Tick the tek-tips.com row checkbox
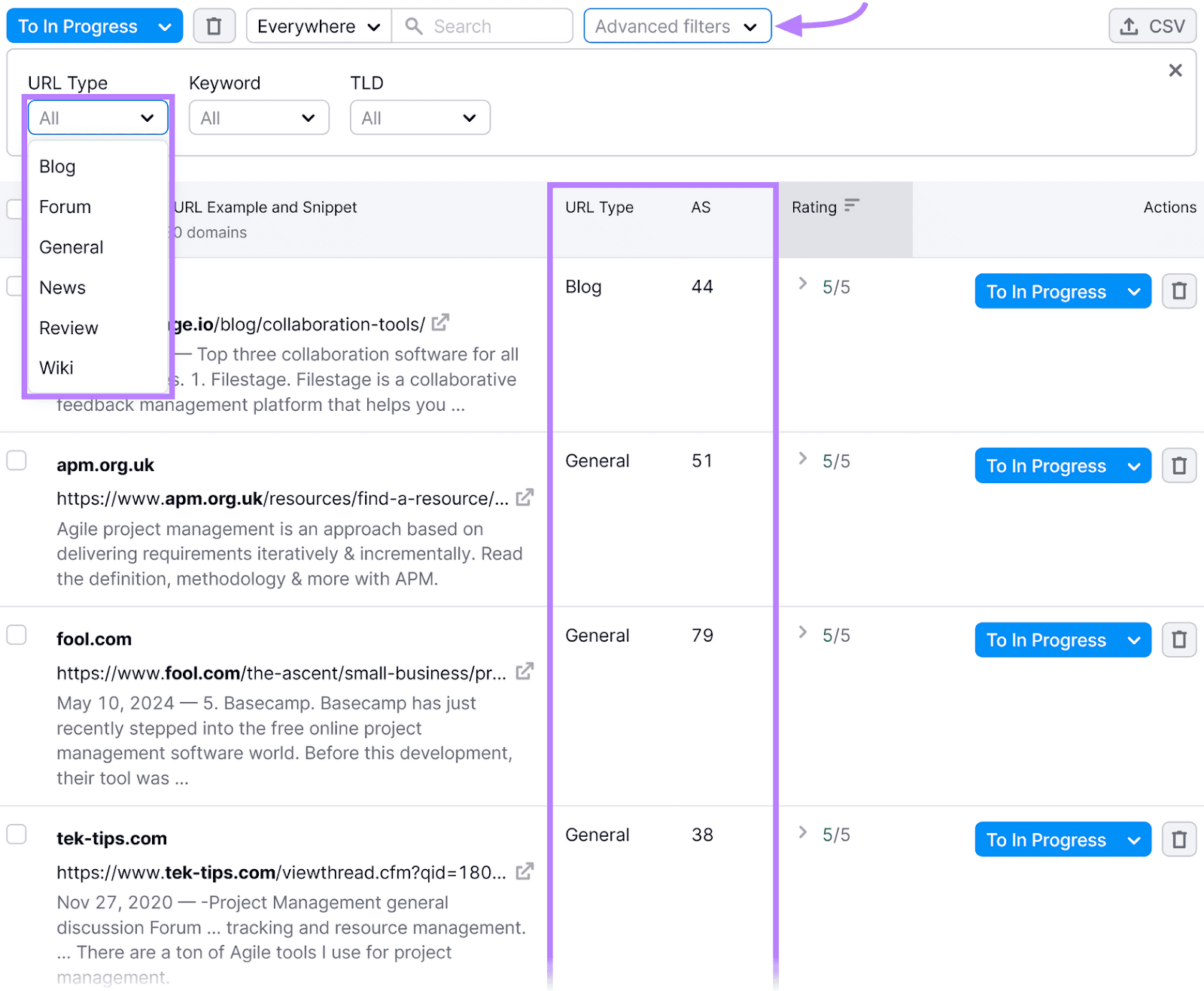 pyautogui.click(x=17, y=834)
